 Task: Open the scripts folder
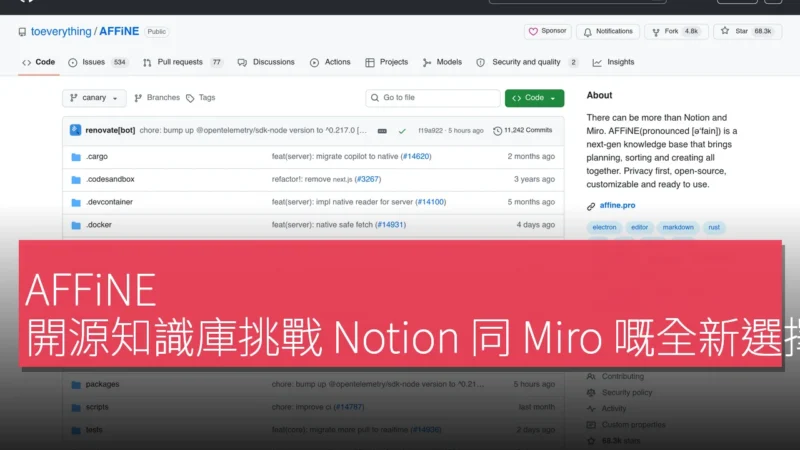97,407
